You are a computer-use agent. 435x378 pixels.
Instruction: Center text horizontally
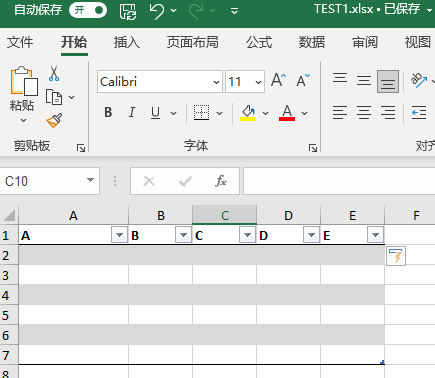pos(364,113)
